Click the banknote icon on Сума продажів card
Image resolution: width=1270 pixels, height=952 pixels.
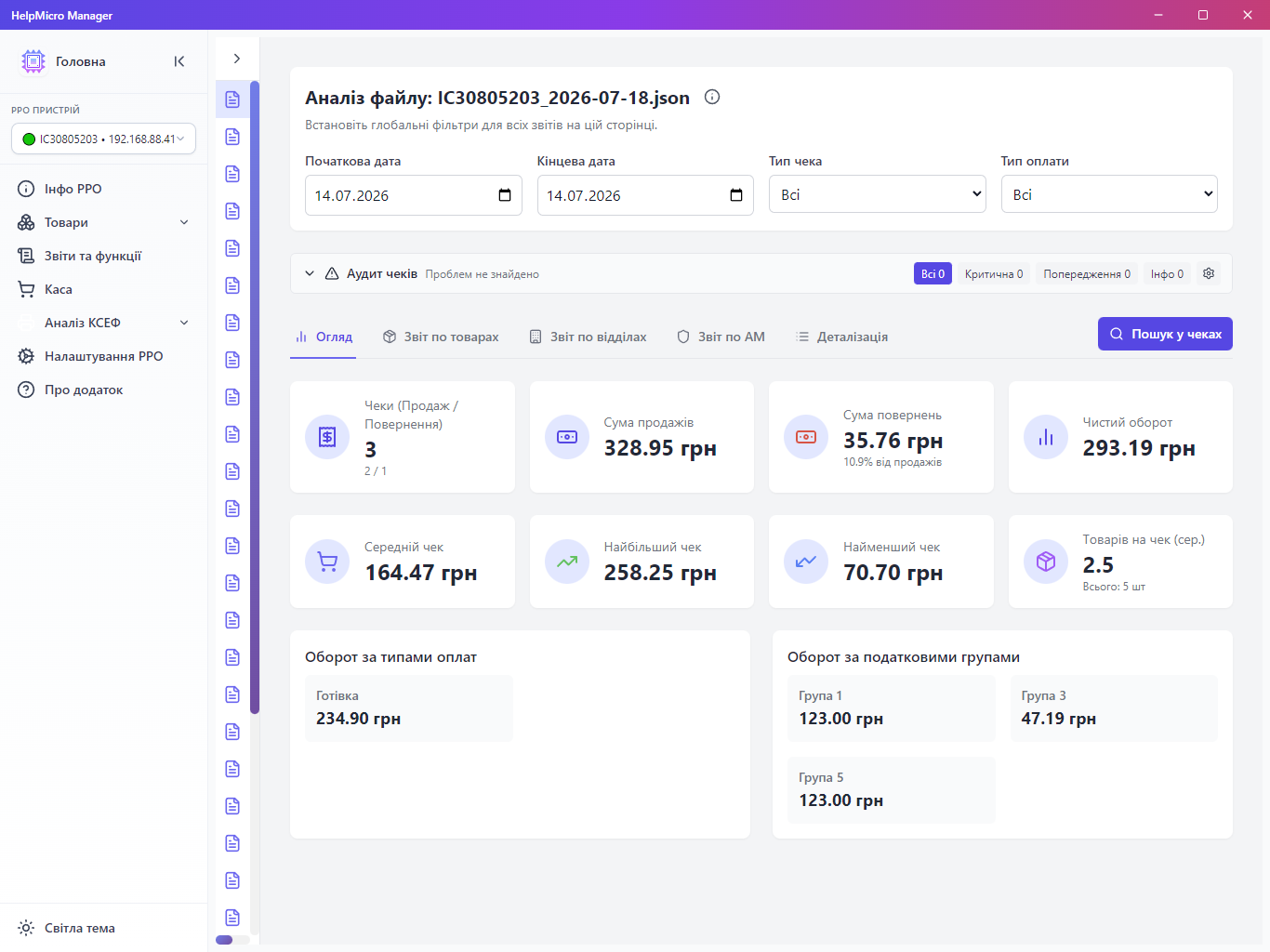tap(567, 437)
